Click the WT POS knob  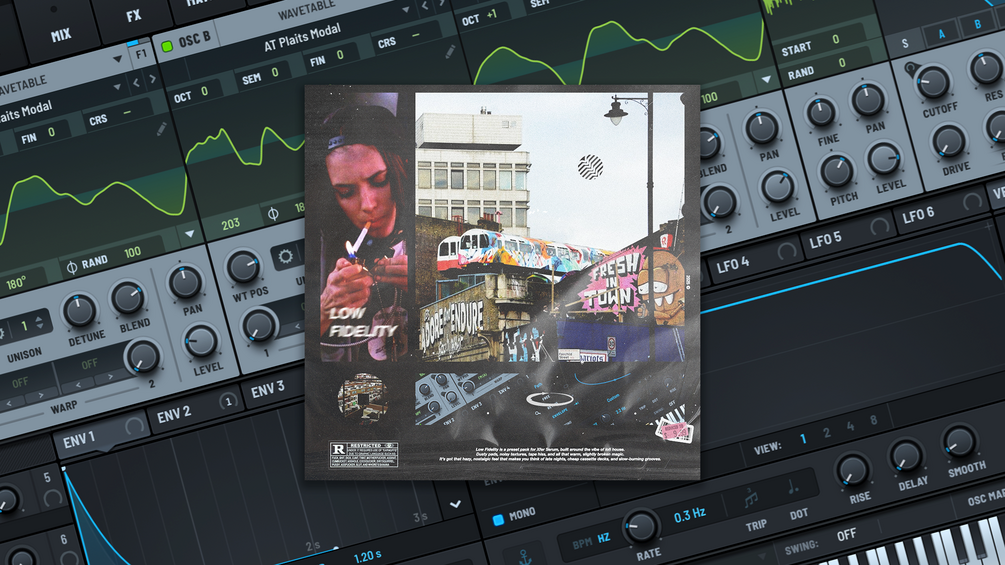[244, 268]
